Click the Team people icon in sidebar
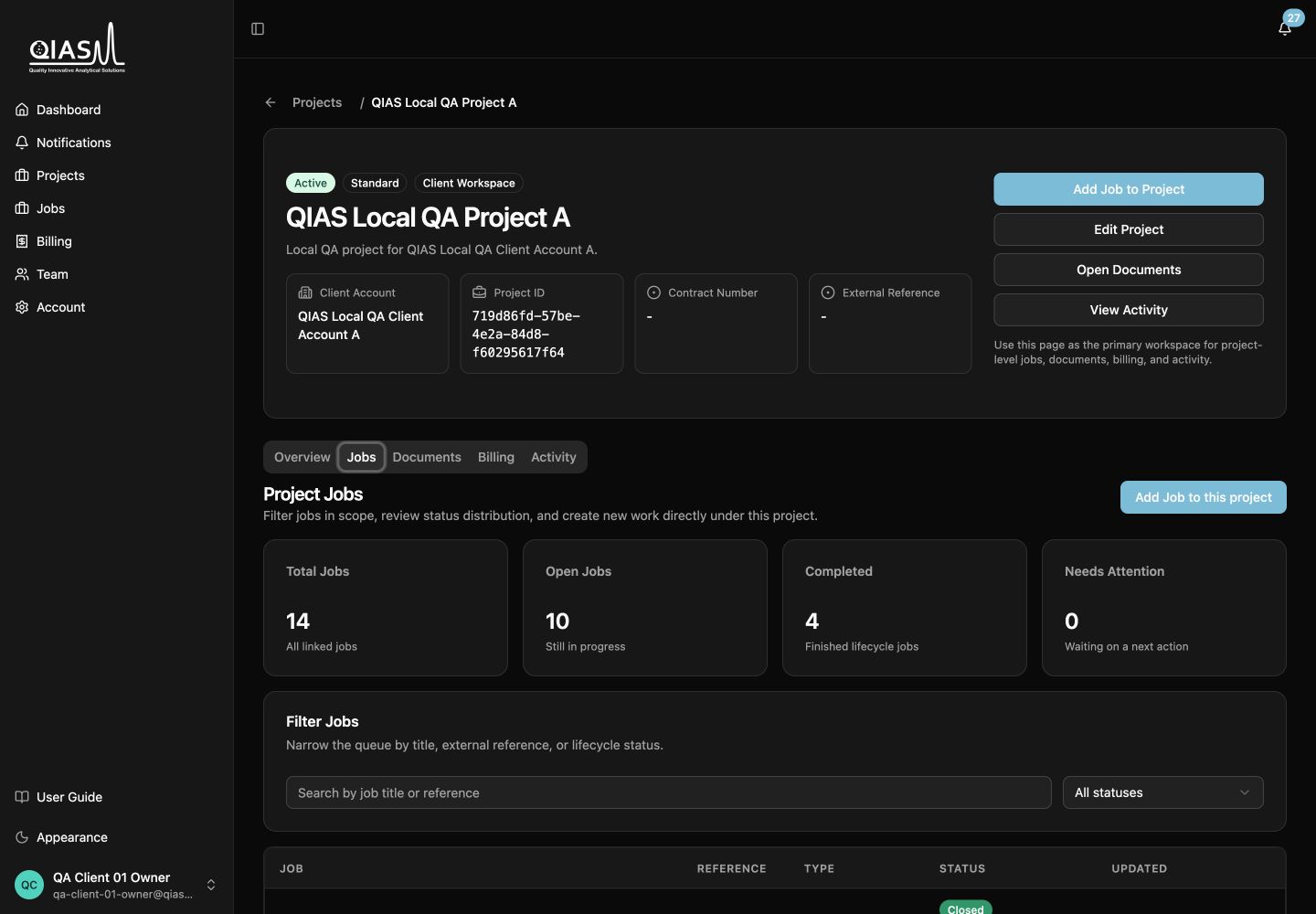 (22, 274)
